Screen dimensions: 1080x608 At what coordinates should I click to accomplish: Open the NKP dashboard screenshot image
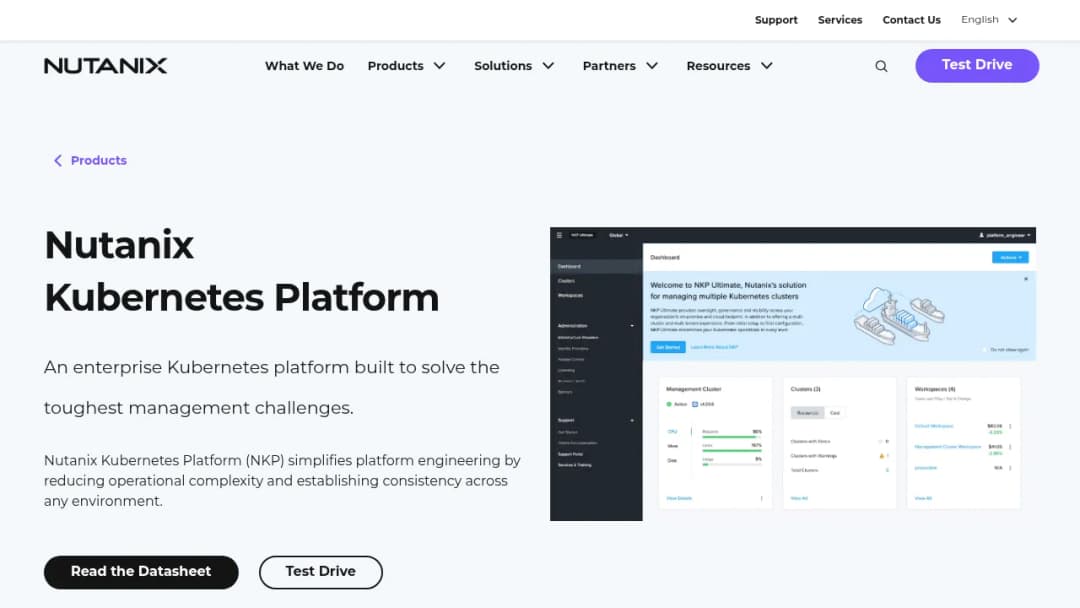tap(793, 374)
